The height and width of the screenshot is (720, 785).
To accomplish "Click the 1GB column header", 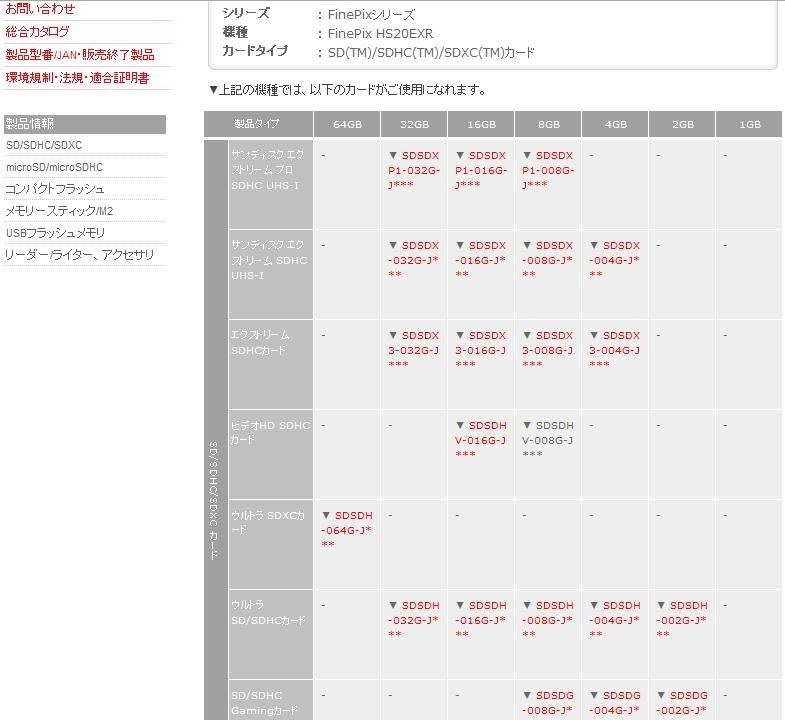I will [x=749, y=124].
